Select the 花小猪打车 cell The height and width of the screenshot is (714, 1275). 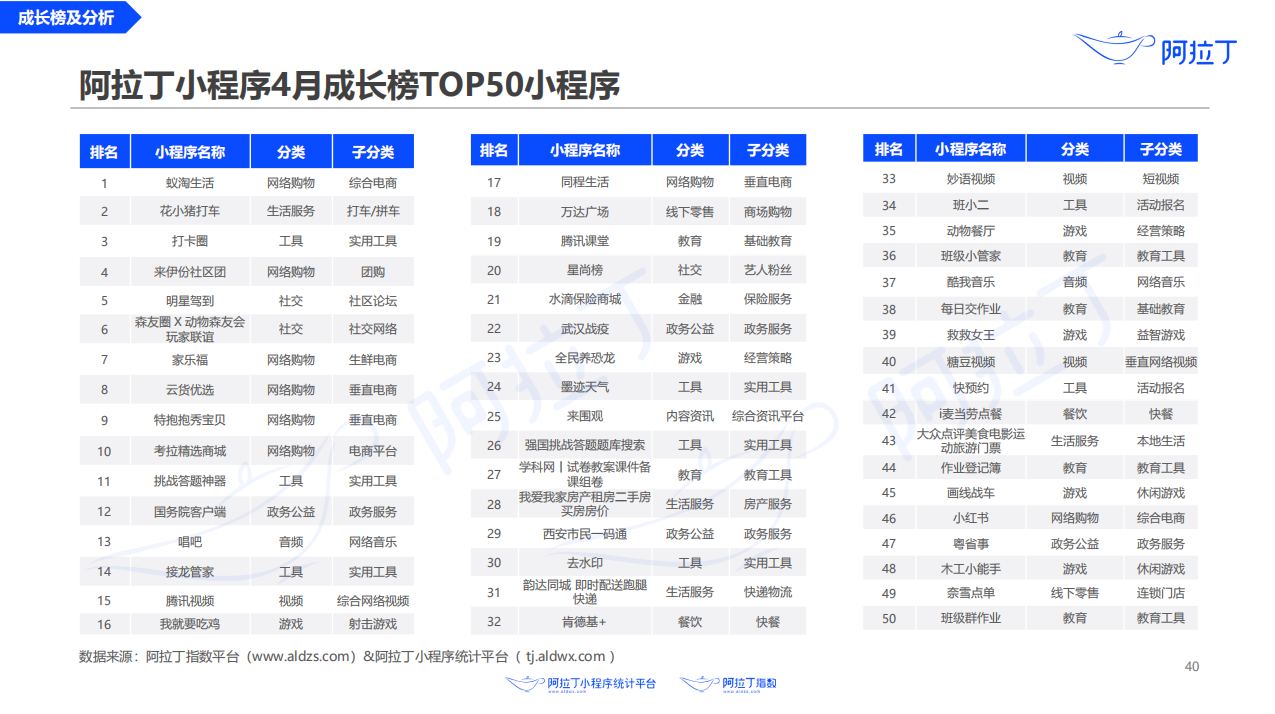tap(190, 212)
